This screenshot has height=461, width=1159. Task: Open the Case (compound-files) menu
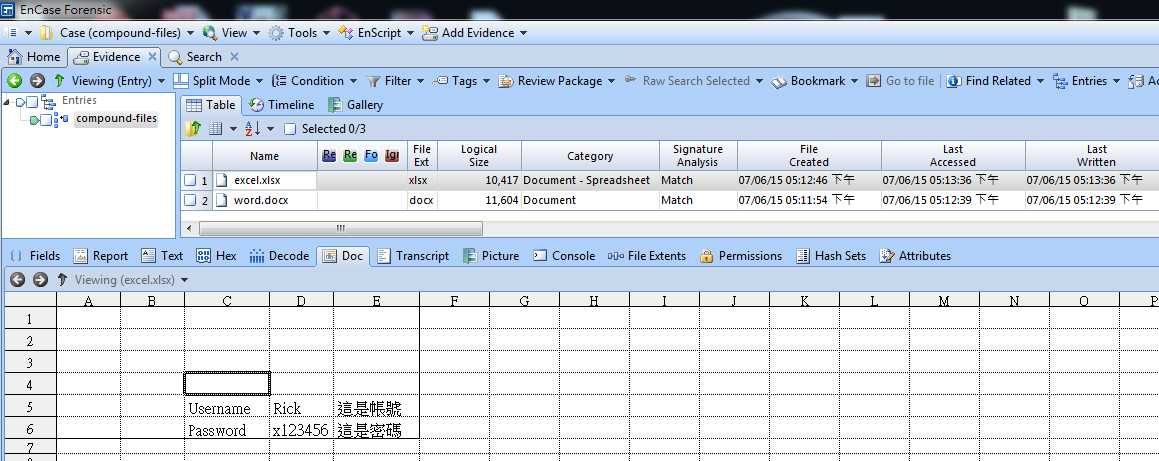[x=116, y=33]
